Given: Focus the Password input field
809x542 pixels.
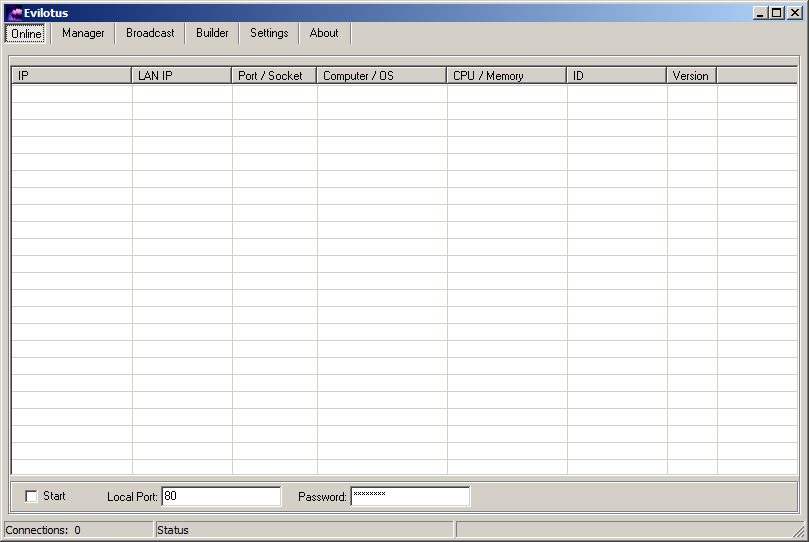Looking at the screenshot, I should [410, 497].
